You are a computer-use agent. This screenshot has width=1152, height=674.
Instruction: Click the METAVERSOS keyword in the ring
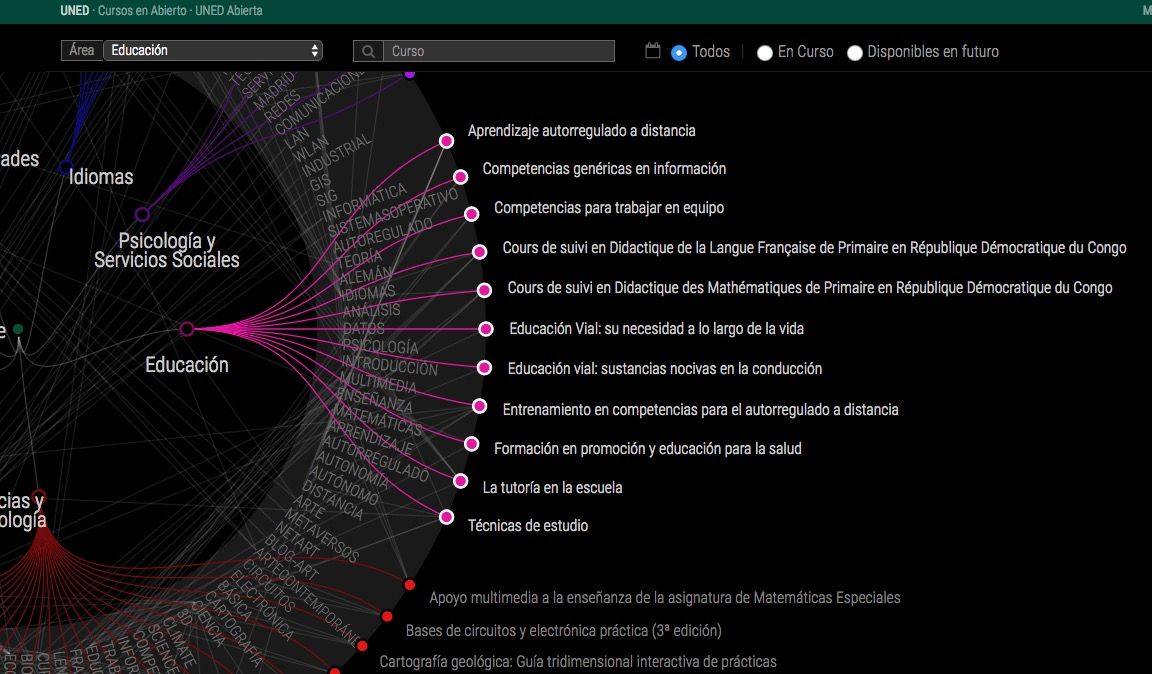pyautogui.click(x=322, y=537)
